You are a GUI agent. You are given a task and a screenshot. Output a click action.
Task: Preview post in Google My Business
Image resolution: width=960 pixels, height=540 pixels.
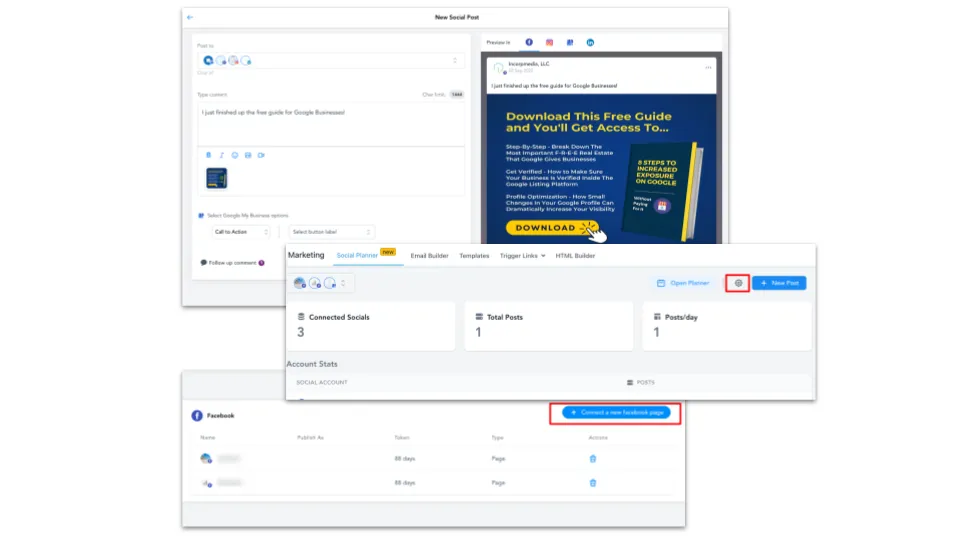pos(570,42)
